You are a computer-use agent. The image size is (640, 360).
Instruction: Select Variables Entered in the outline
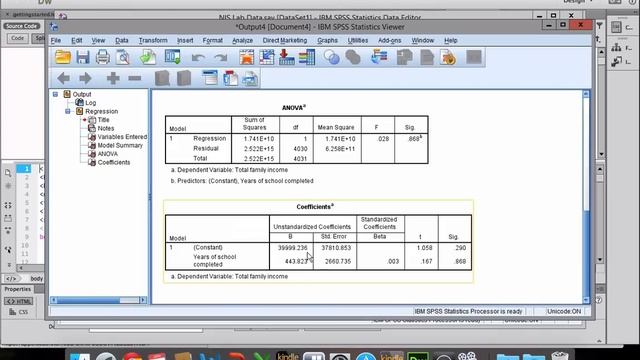tap(122, 137)
